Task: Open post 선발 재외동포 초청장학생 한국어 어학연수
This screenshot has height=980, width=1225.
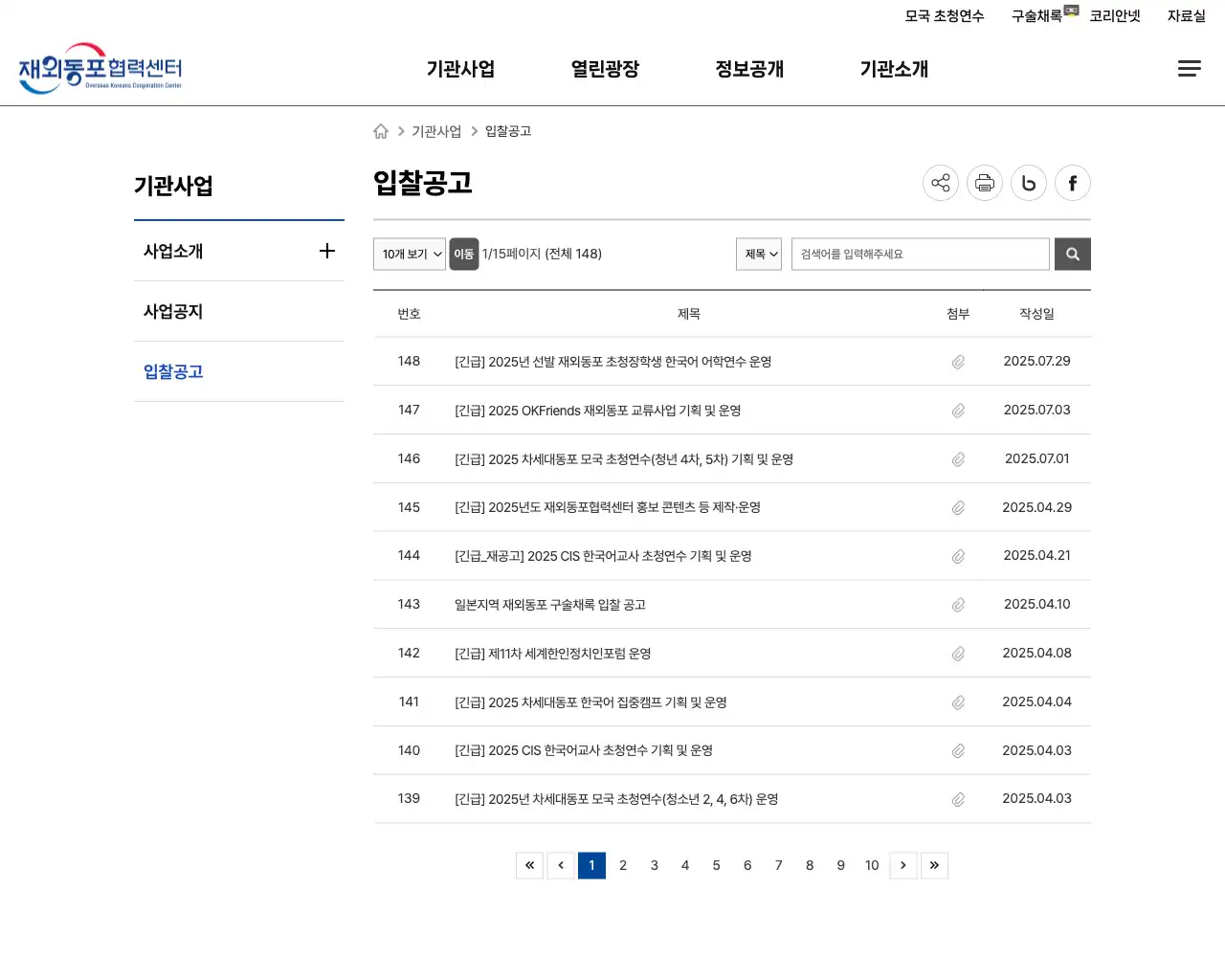Action: (613, 362)
